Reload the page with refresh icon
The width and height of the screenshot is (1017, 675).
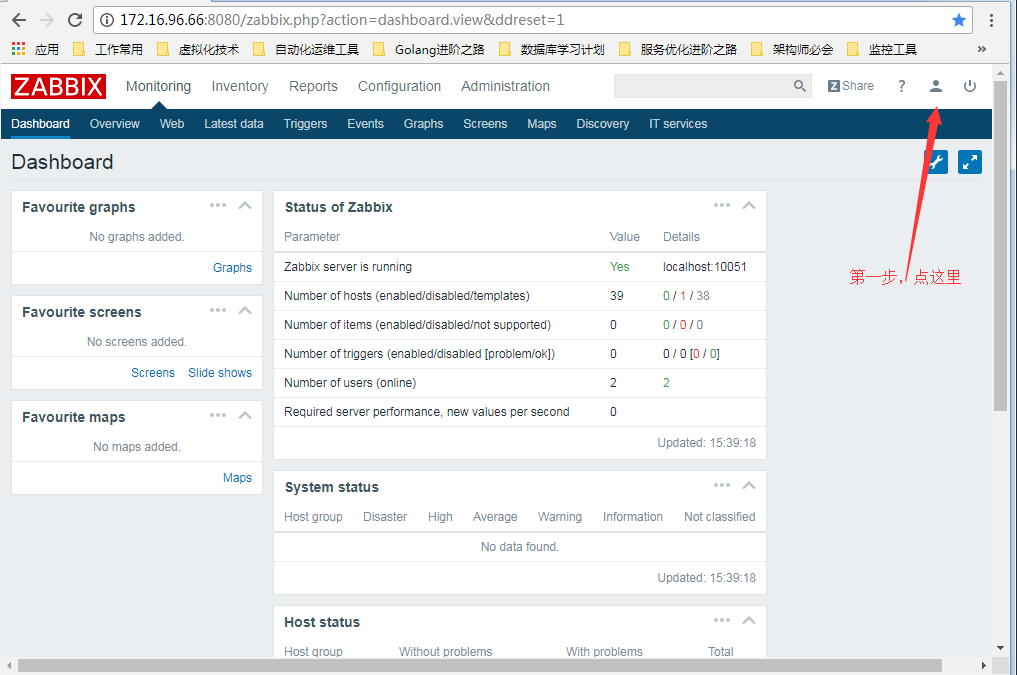coord(75,20)
